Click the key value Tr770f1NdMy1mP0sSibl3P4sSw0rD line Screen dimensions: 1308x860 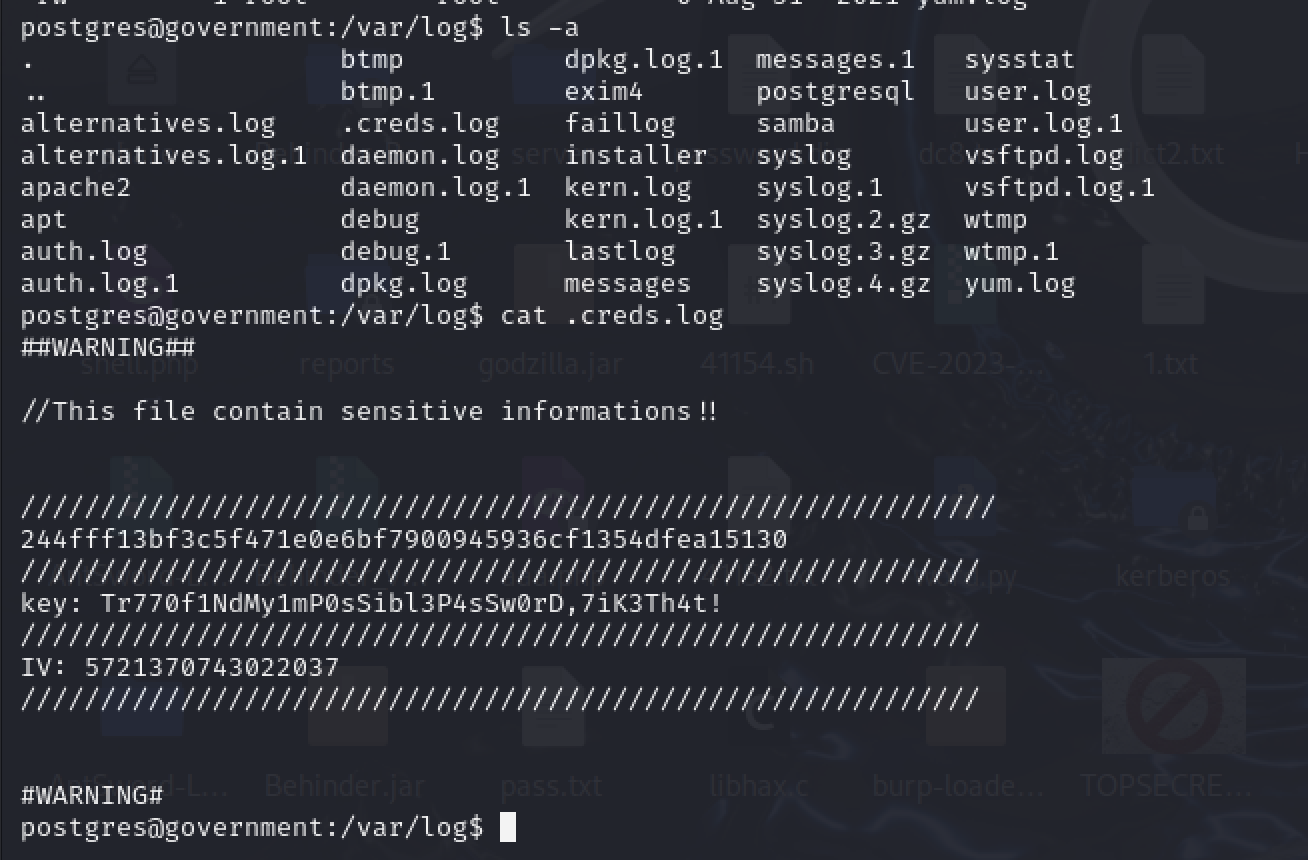coord(371,604)
